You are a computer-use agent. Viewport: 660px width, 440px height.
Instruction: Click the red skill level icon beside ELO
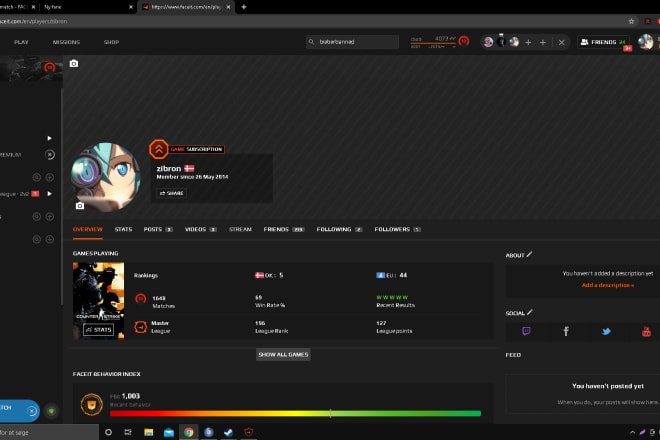[464, 41]
